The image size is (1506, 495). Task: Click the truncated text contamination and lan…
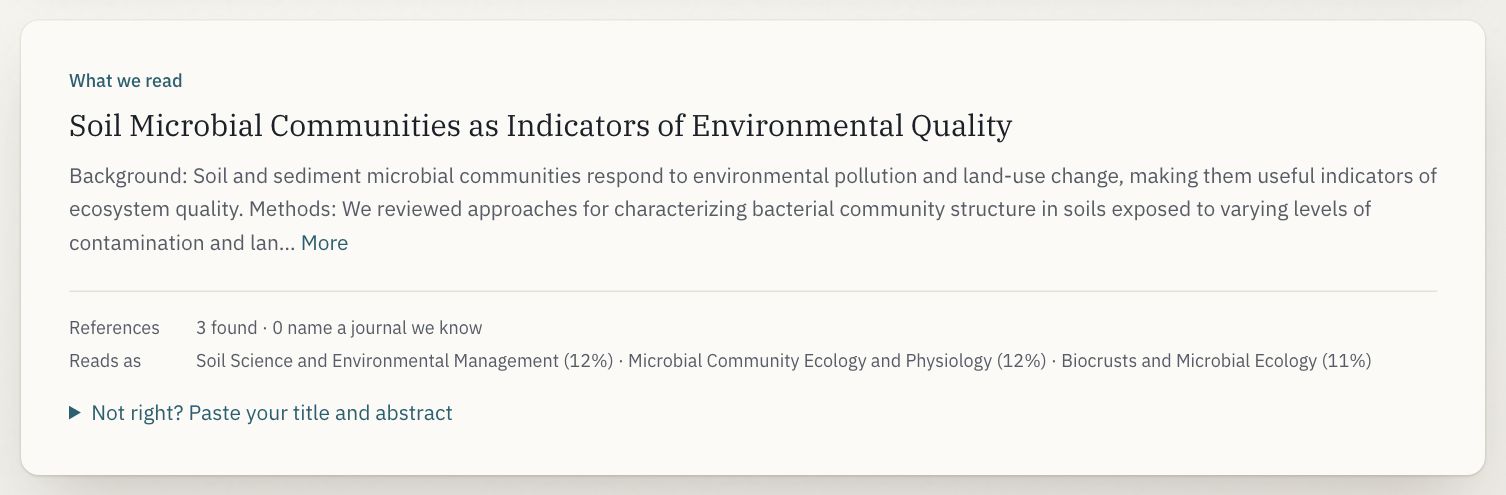tap(182, 243)
